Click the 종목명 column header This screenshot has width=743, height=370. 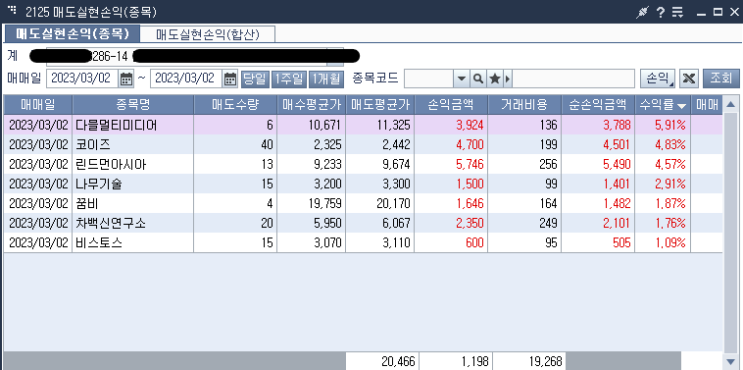point(133,105)
